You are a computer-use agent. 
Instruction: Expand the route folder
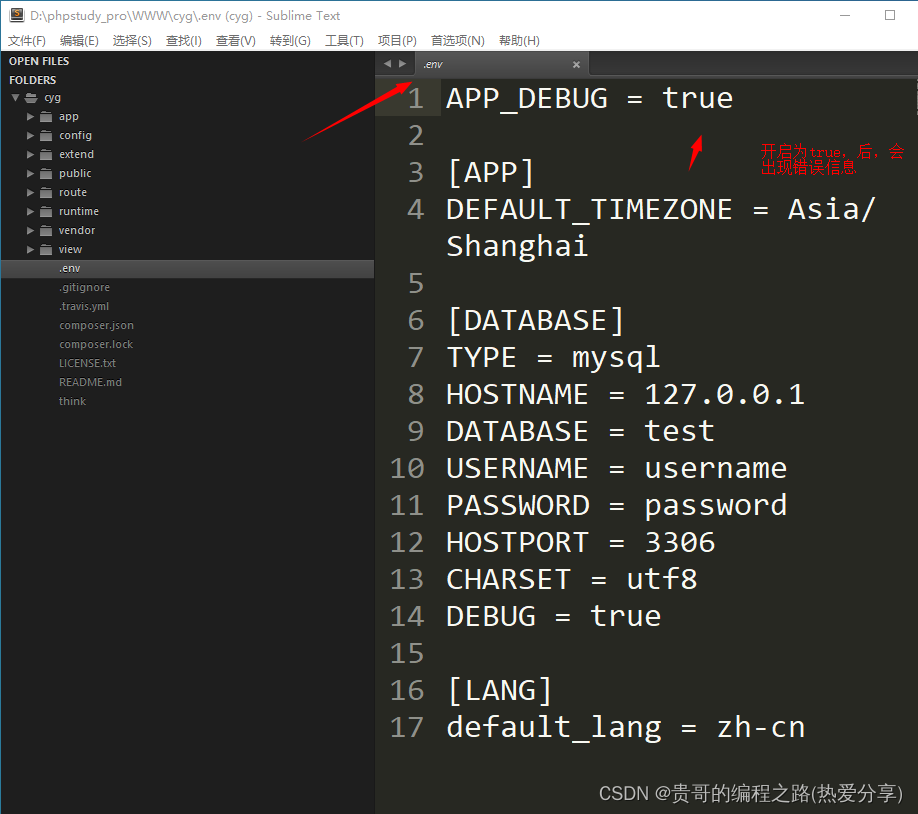tap(30, 193)
